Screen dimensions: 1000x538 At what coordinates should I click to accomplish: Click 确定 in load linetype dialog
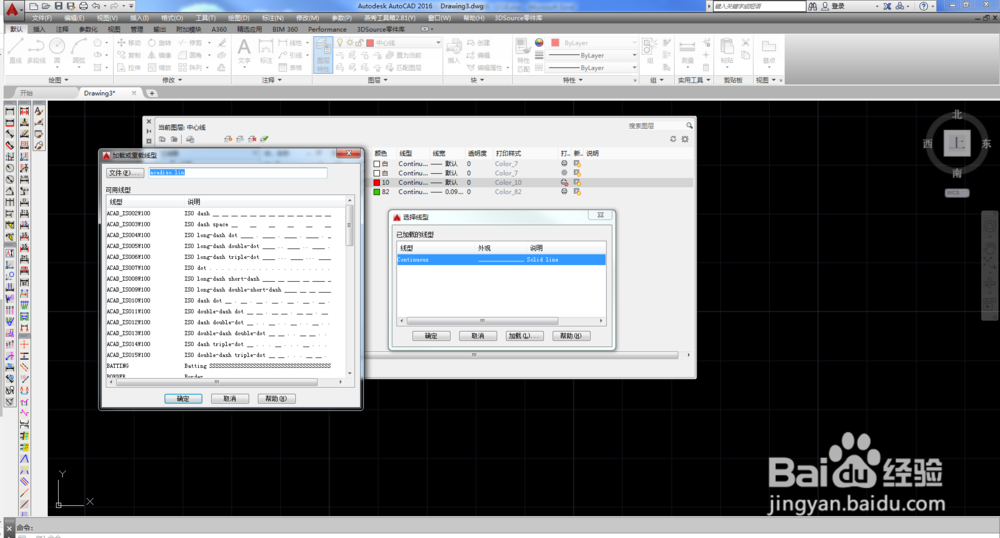point(183,398)
